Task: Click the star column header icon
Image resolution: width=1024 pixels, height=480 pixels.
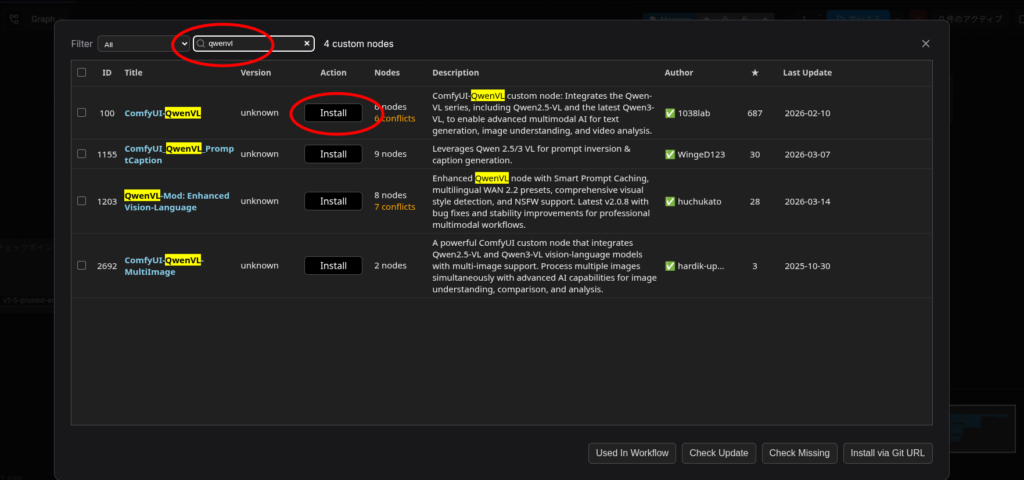Action: [x=754, y=73]
